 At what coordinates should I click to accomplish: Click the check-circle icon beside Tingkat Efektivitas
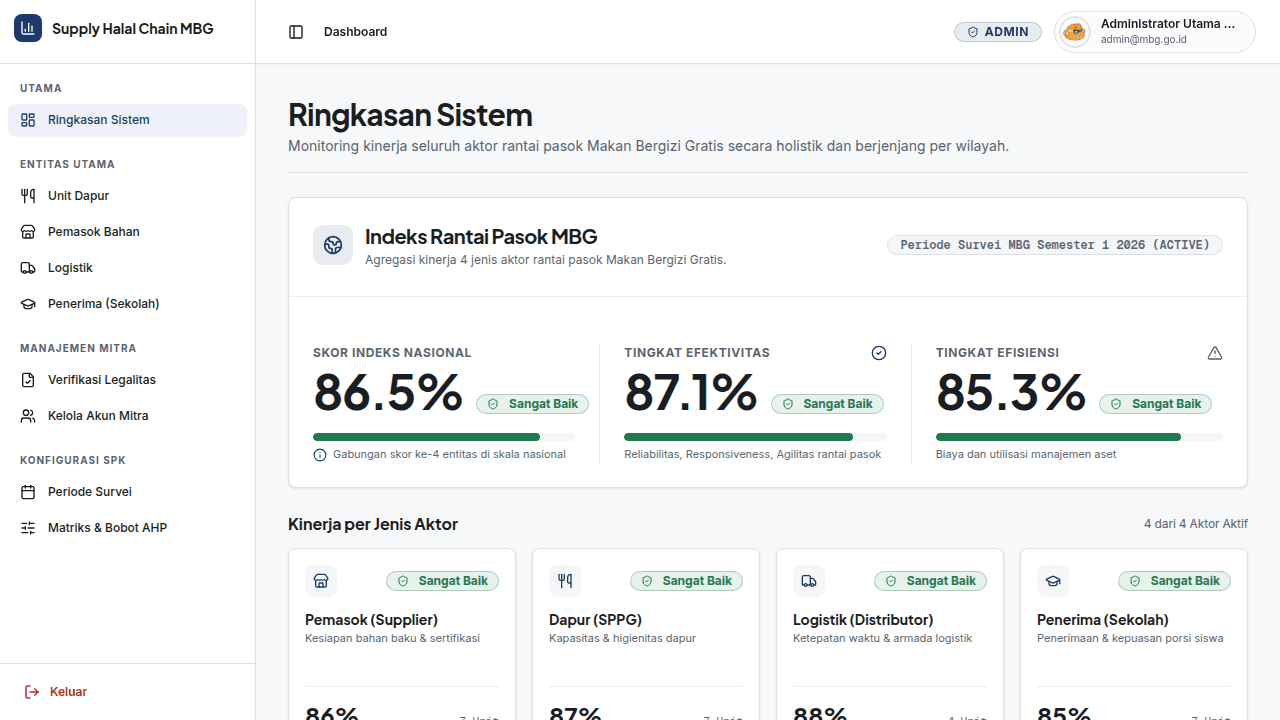[879, 353]
